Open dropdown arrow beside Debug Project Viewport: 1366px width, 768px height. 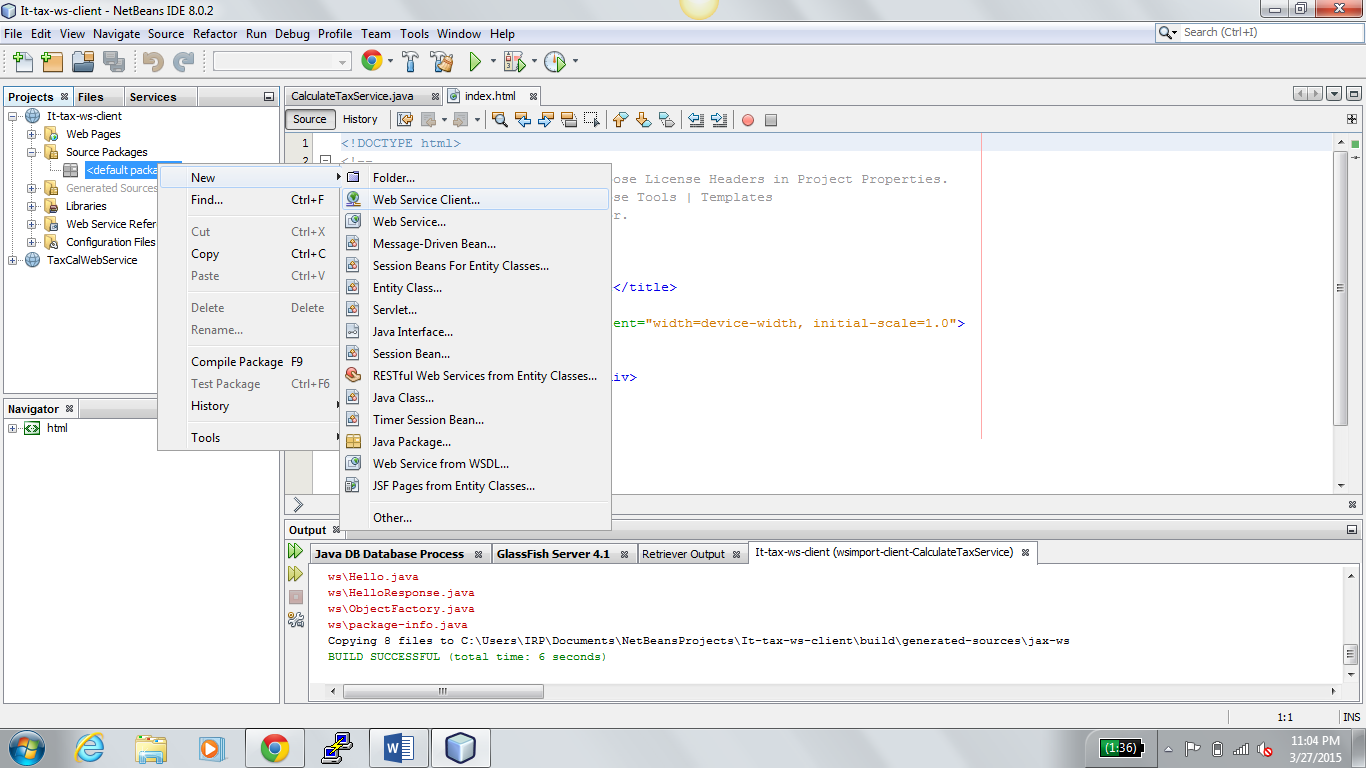click(x=533, y=62)
